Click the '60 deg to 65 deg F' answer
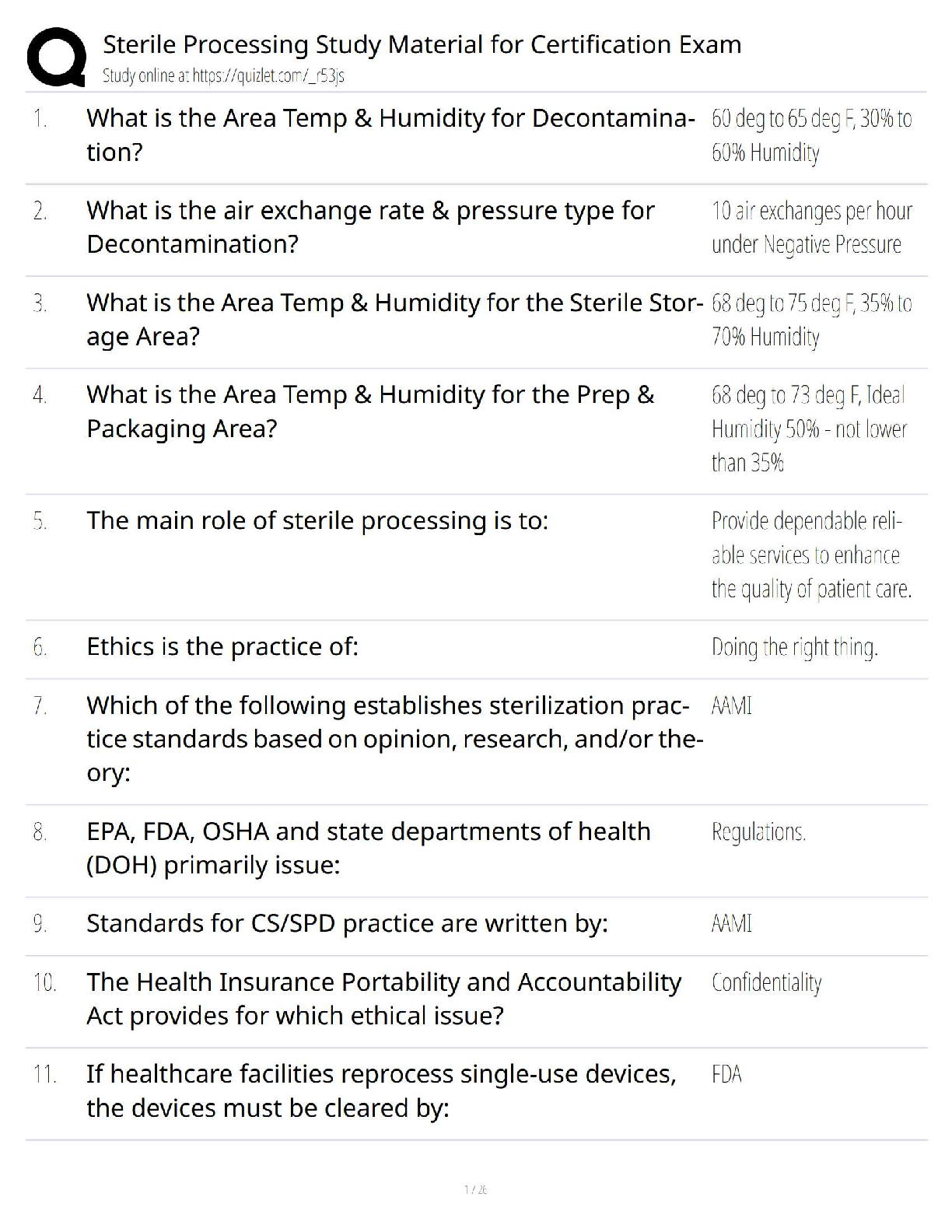The image size is (952, 1232). tap(811, 120)
